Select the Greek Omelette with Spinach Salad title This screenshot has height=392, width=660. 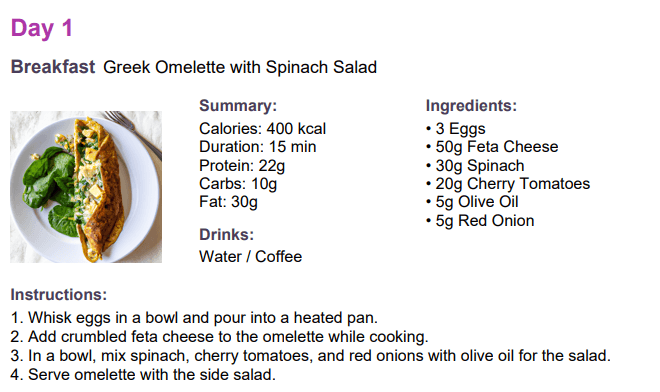point(240,67)
